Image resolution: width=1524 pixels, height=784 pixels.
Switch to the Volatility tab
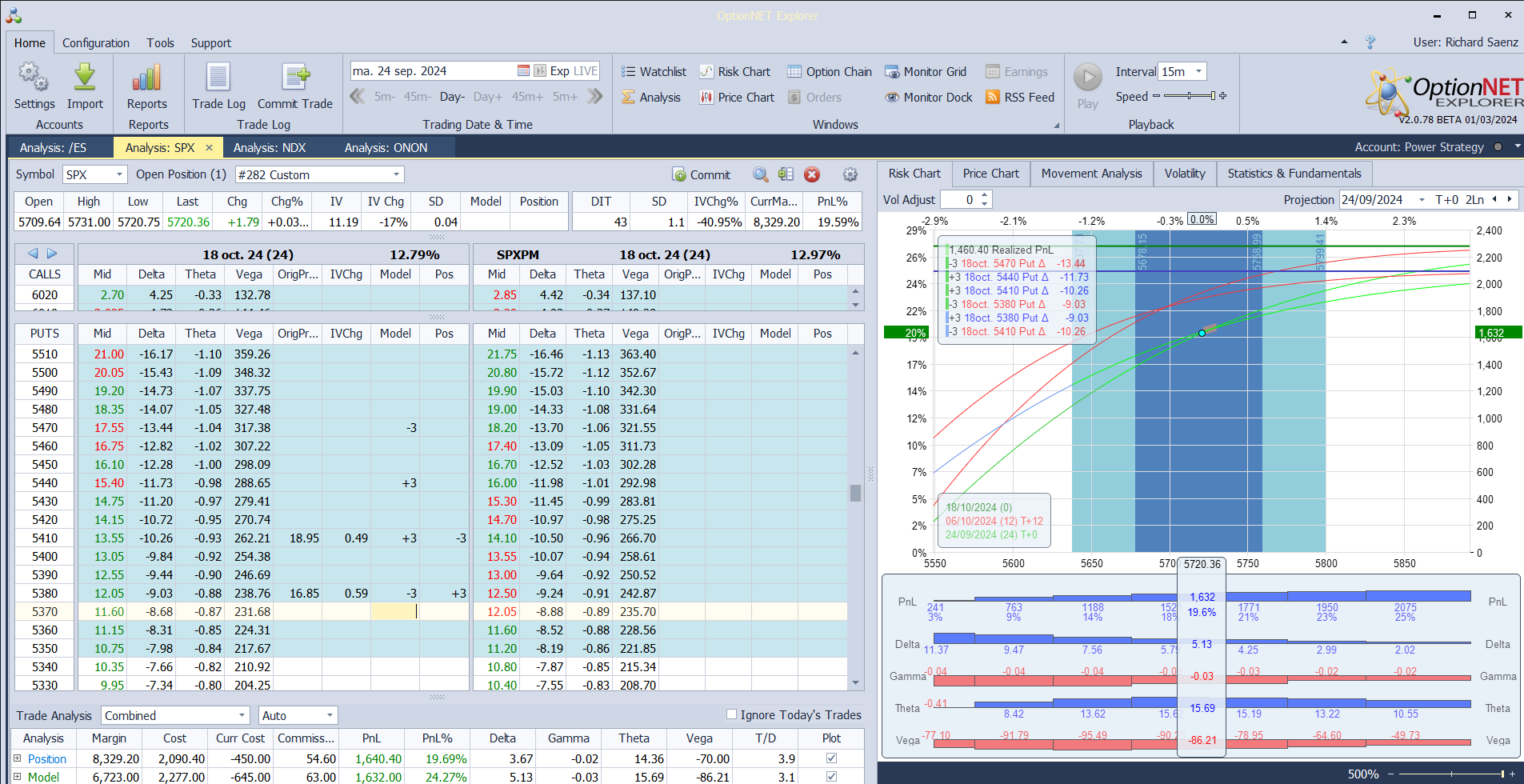tap(1185, 174)
